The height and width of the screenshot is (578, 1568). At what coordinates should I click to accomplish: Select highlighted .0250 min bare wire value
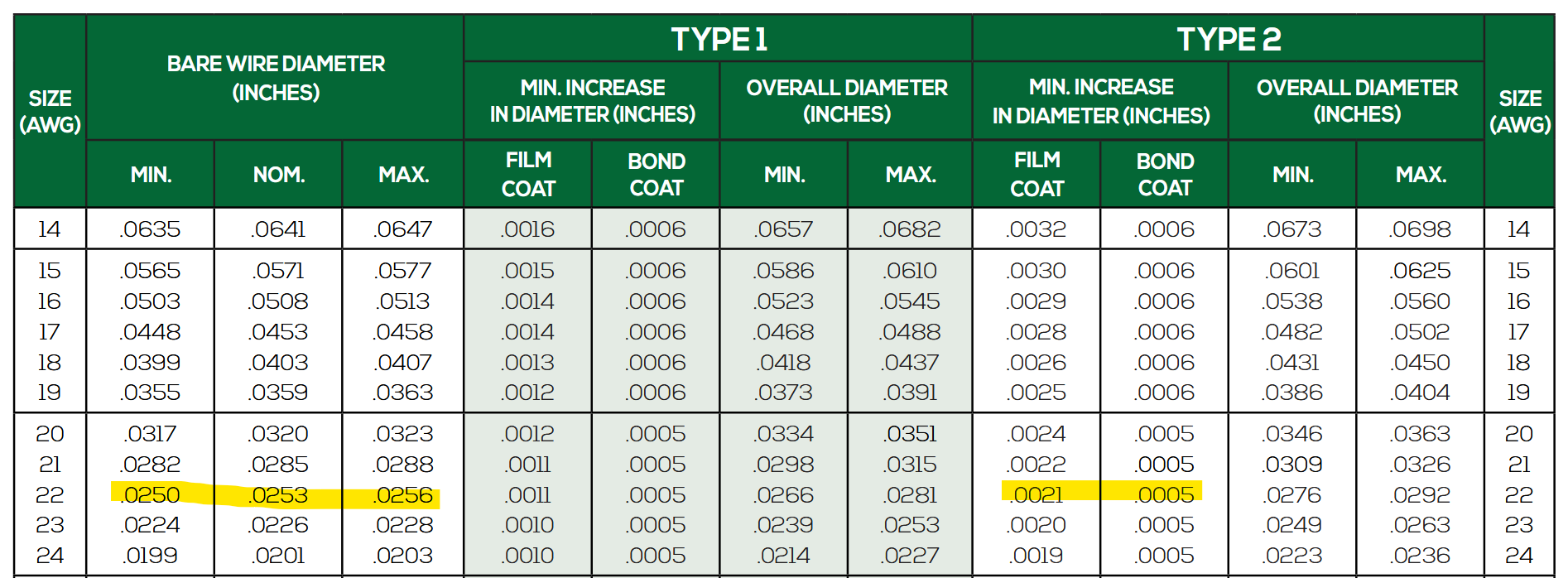(151, 495)
